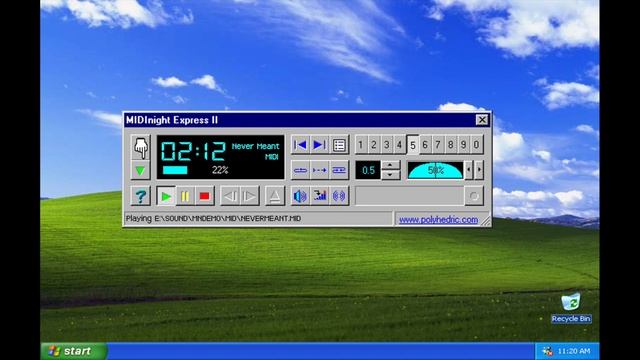The image size is (640, 360).
Task: Select the active preset button 5
Action: 413,145
